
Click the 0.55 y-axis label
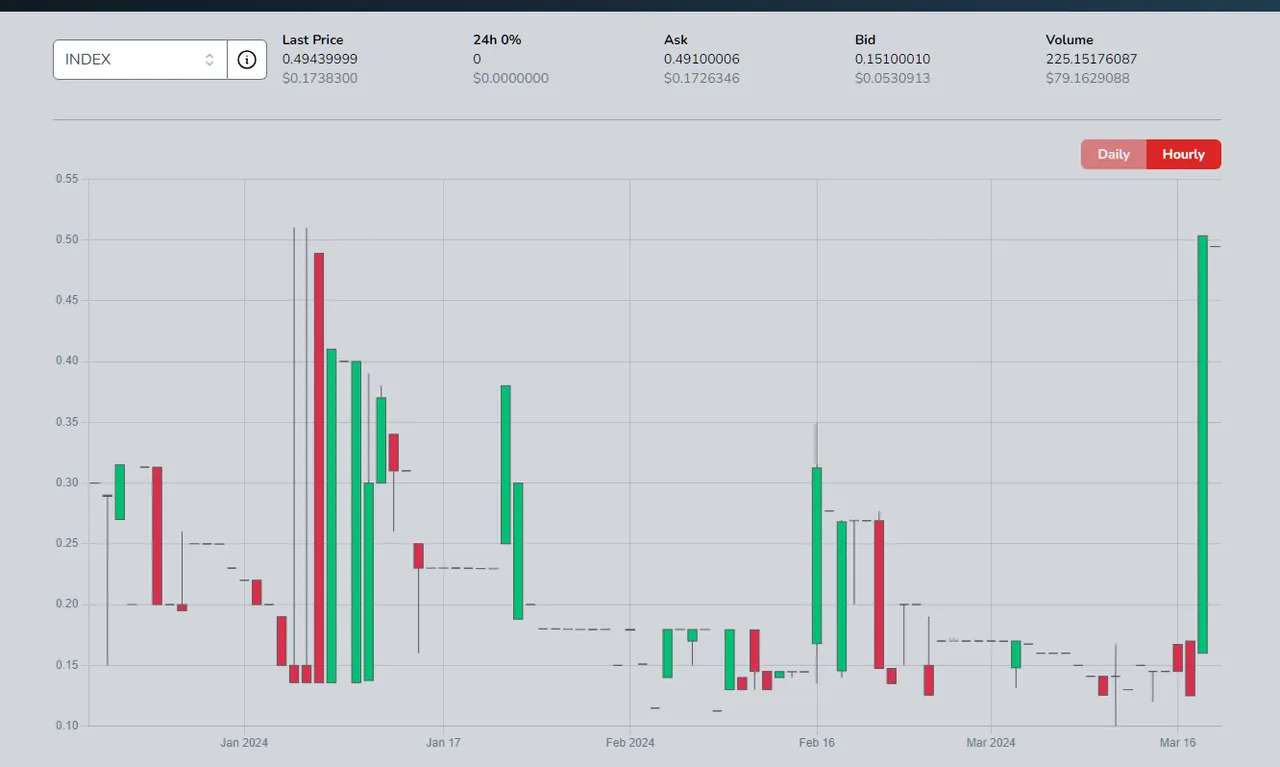click(x=65, y=179)
